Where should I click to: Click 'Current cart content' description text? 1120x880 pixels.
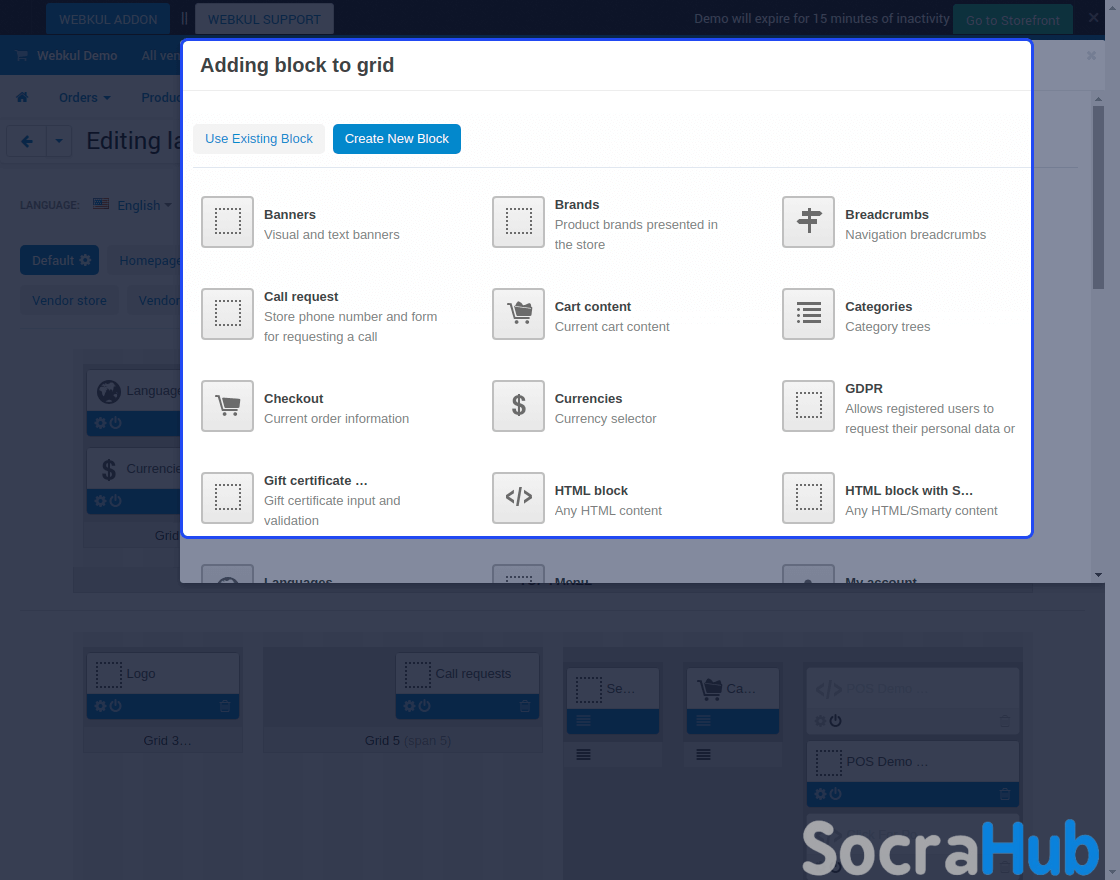(x=611, y=326)
